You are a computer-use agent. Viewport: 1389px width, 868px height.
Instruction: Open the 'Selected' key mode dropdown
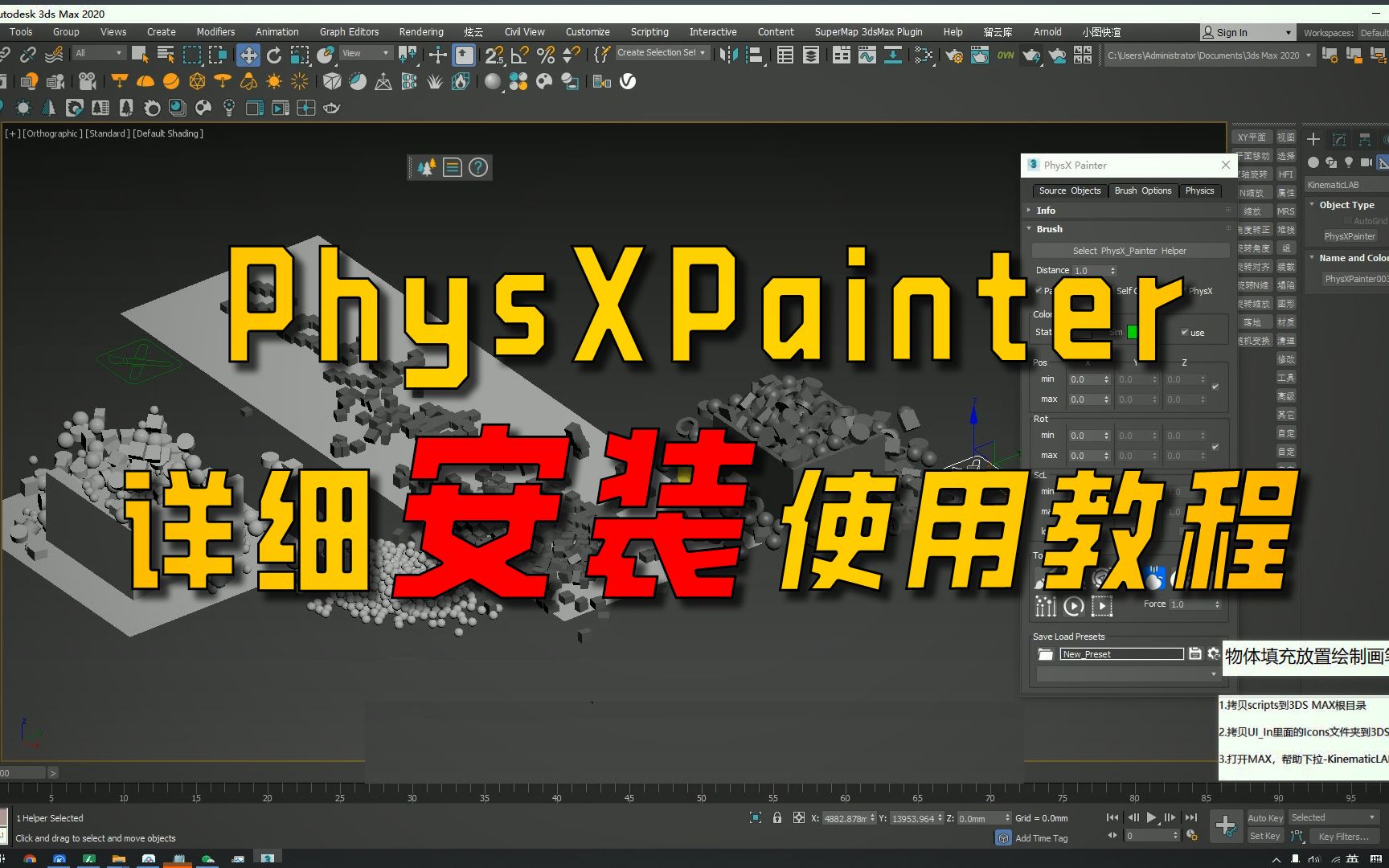coord(1333,817)
